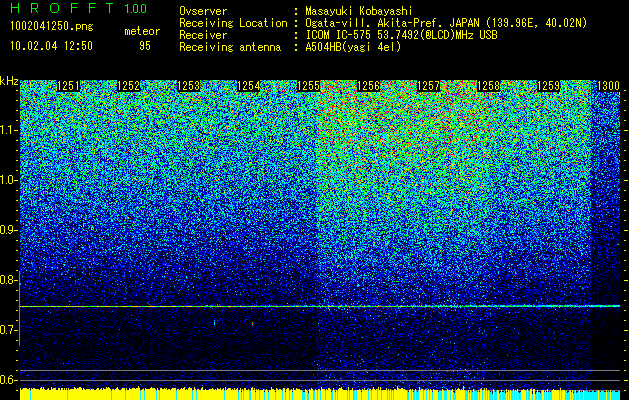Click the bright carrier line near 0.75 kHz
629x400 pixels.
(320, 307)
